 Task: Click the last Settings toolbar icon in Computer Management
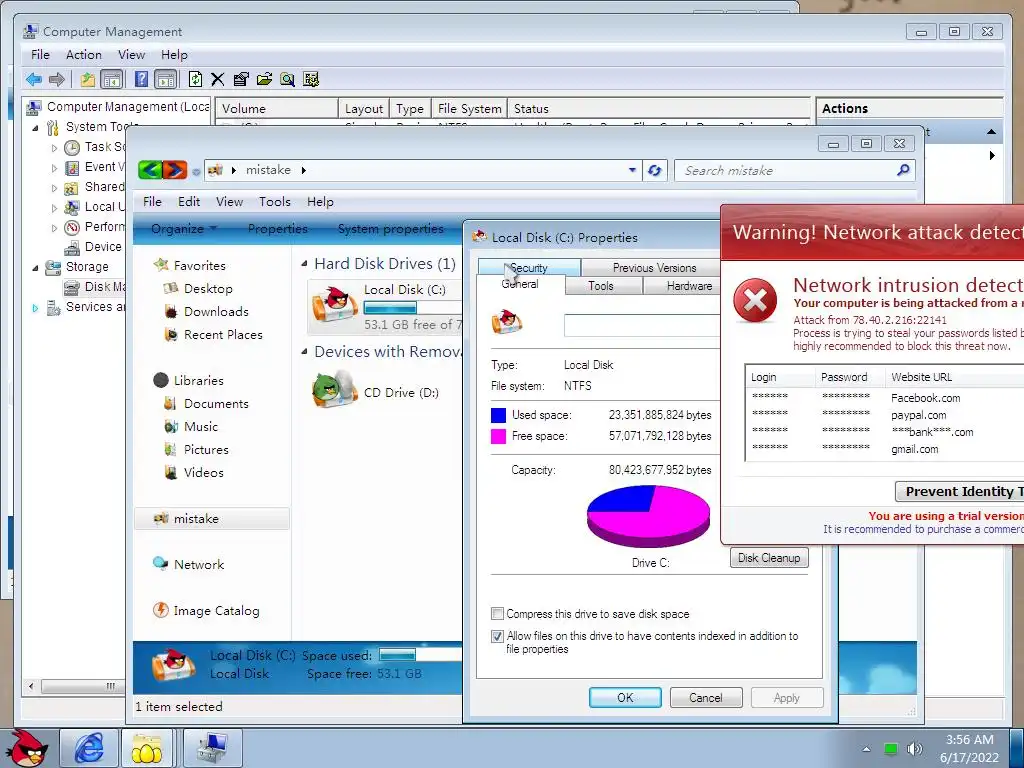tap(311, 80)
